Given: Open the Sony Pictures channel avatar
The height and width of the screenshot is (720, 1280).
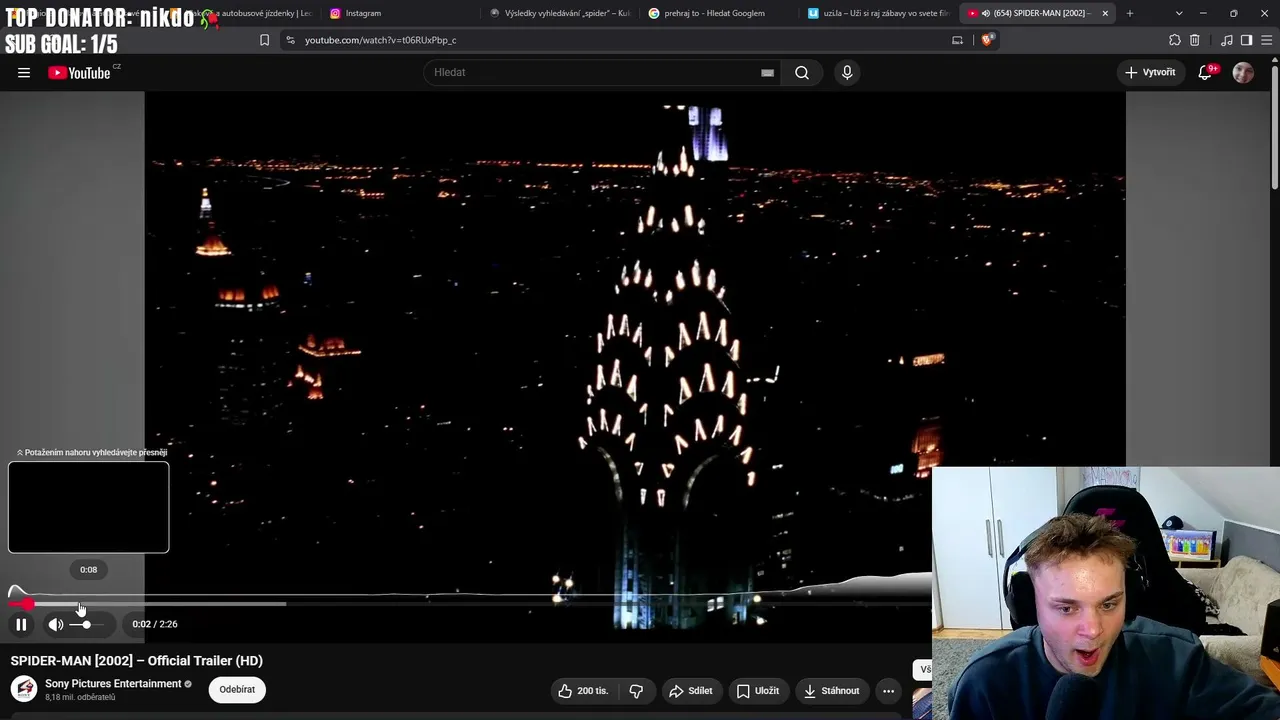Looking at the screenshot, I should 24,689.
